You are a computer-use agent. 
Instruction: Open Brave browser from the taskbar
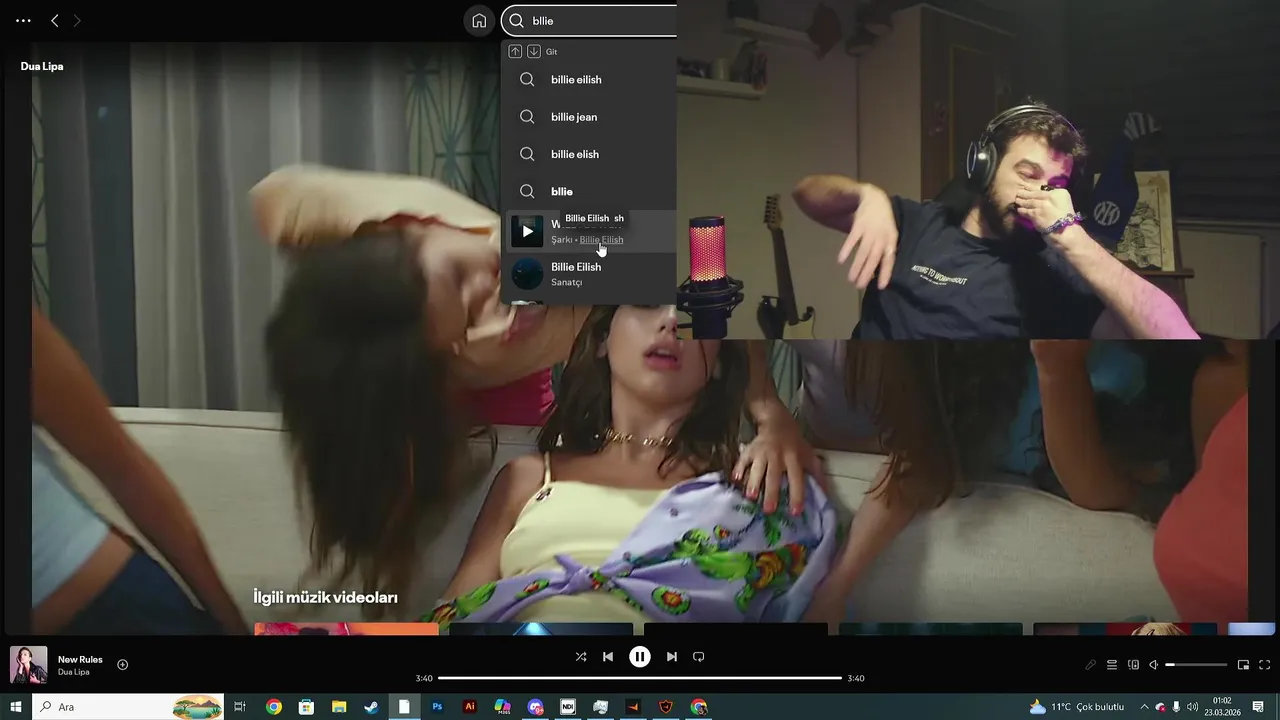coord(666,707)
